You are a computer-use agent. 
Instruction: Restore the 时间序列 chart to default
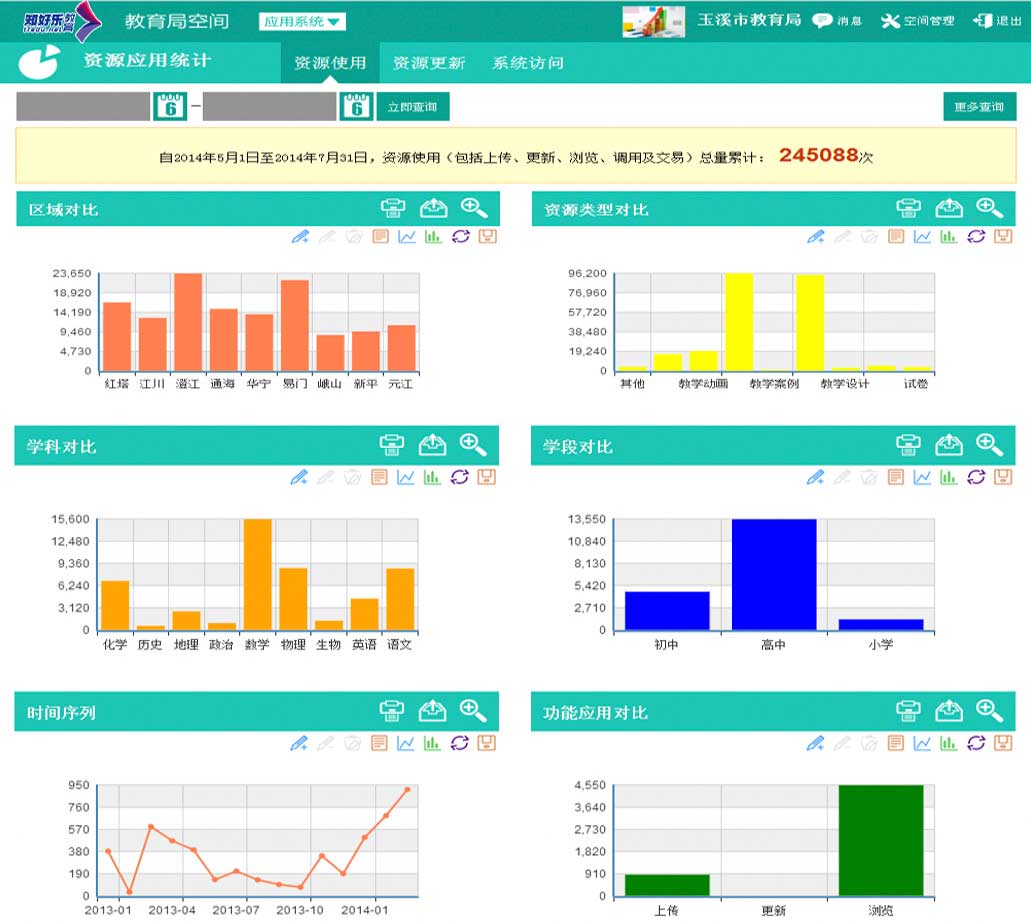click(x=459, y=743)
